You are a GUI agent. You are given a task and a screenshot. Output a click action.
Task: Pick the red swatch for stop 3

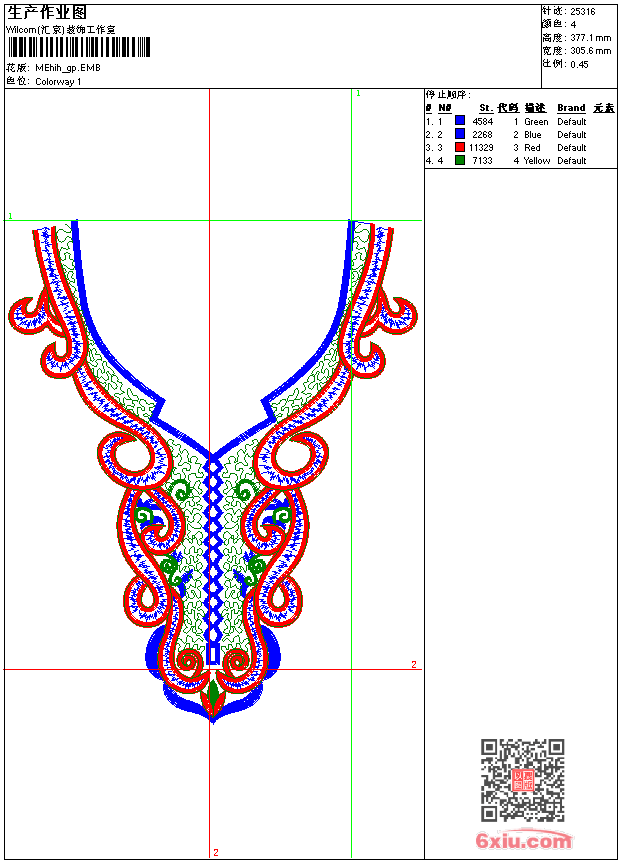(x=459, y=147)
